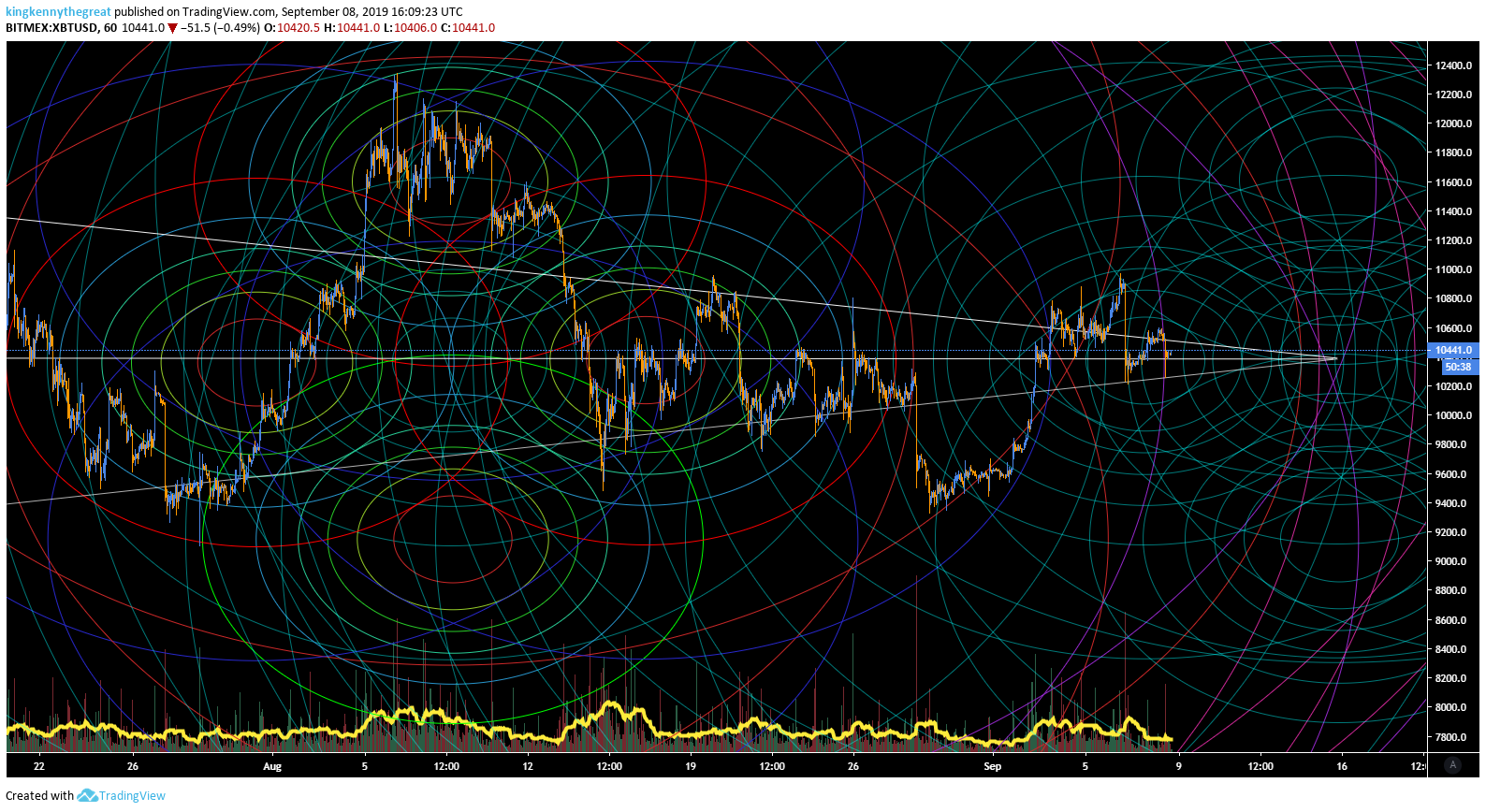Click the 9 date label on time axis

(x=1179, y=766)
